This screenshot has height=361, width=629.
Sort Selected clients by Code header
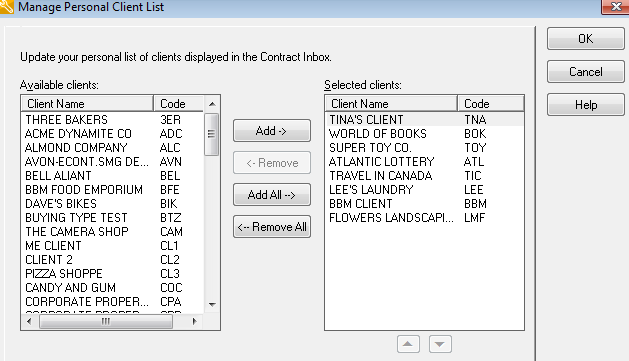tap(491, 103)
